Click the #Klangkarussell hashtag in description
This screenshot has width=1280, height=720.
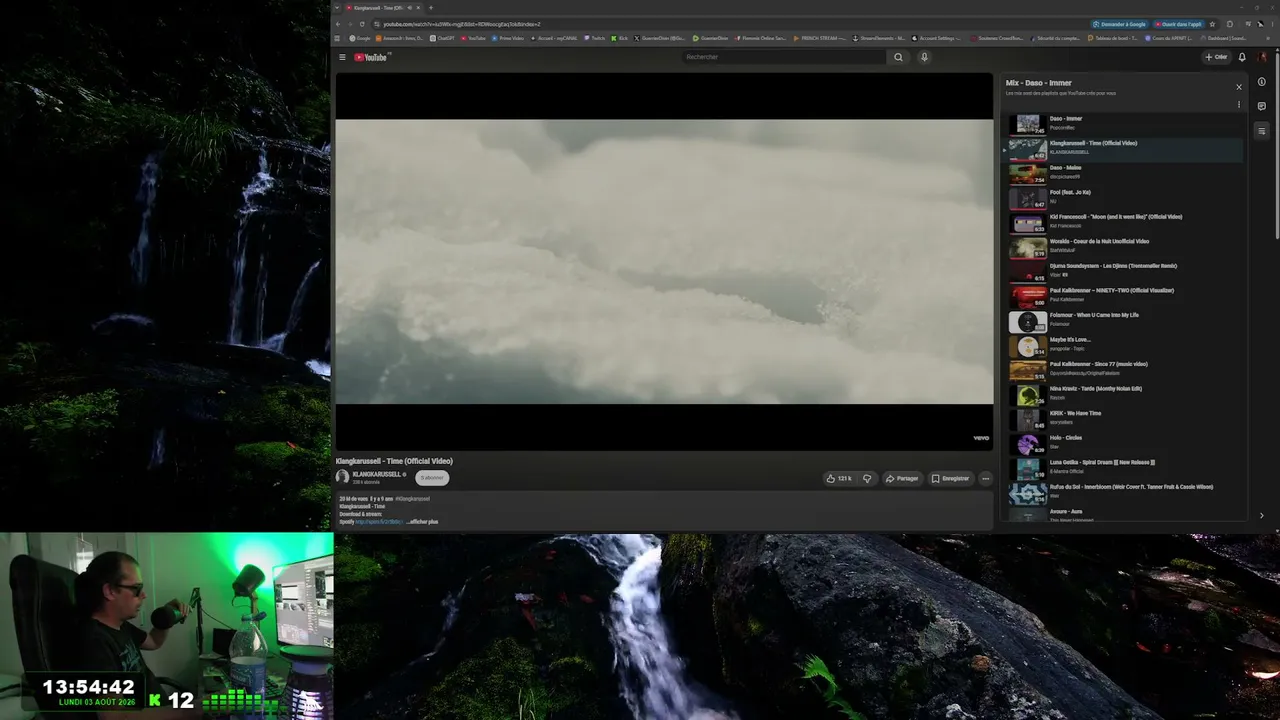tap(412, 498)
